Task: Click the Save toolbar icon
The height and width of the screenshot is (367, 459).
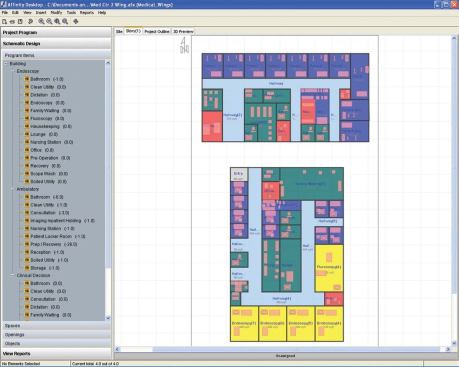Action: pos(20,21)
